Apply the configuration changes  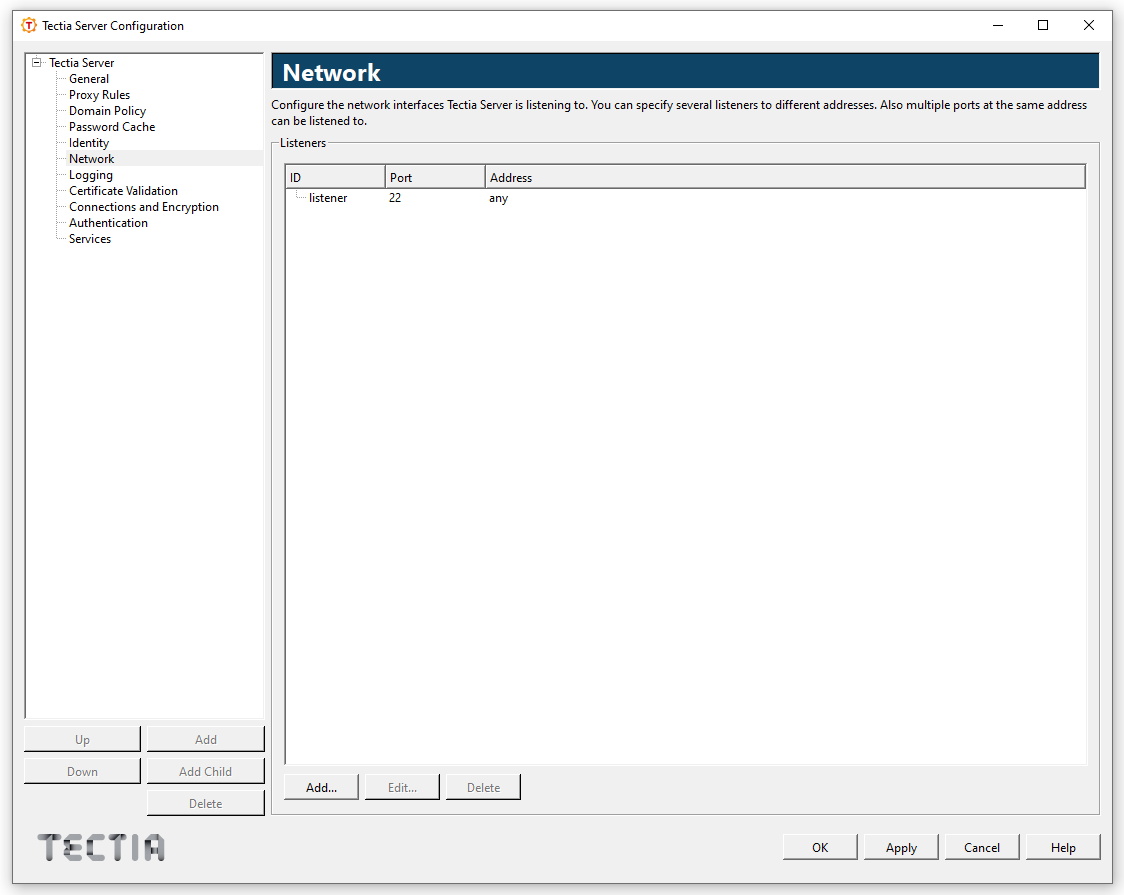pos(901,848)
